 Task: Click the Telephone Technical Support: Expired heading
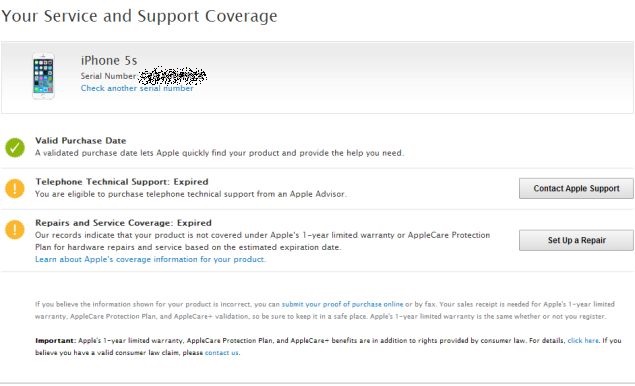click(122, 181)
